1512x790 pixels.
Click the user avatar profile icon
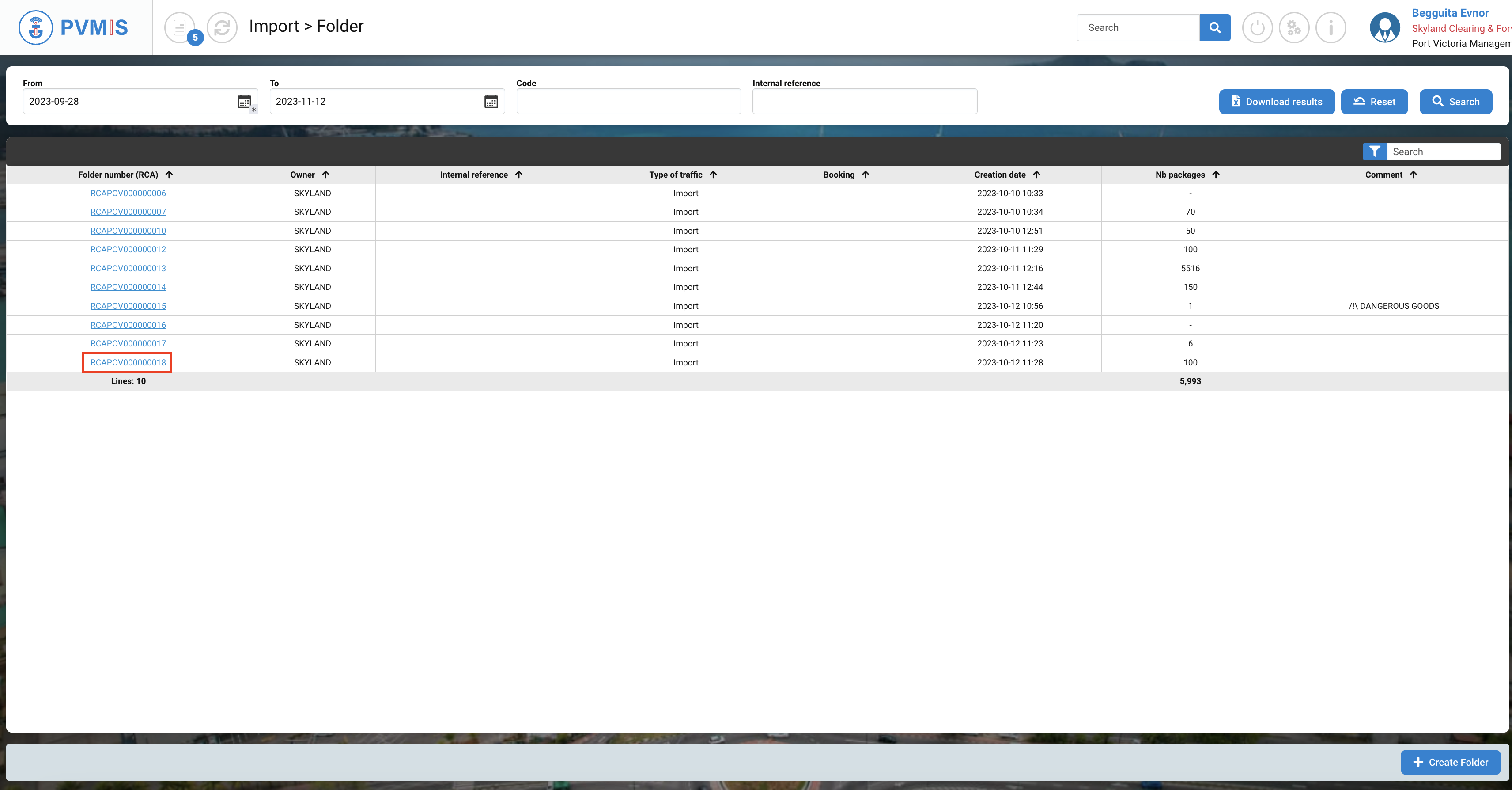pos(1385,27)
